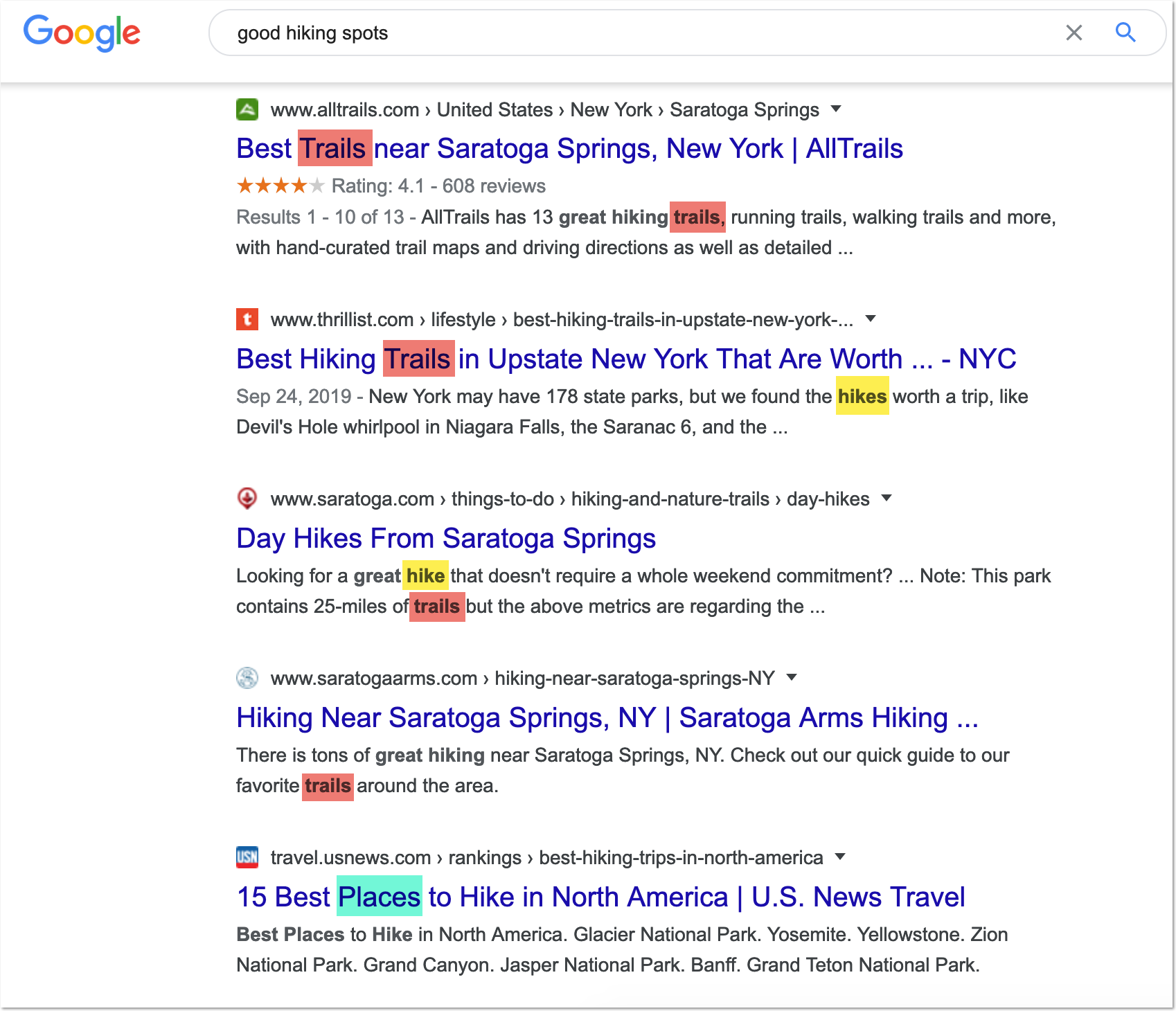This screenshot has height=1011, width=1176.
Task: Click highlighted 'trails' word in Saratoga Arms snippet
Action: coord(328,785)
